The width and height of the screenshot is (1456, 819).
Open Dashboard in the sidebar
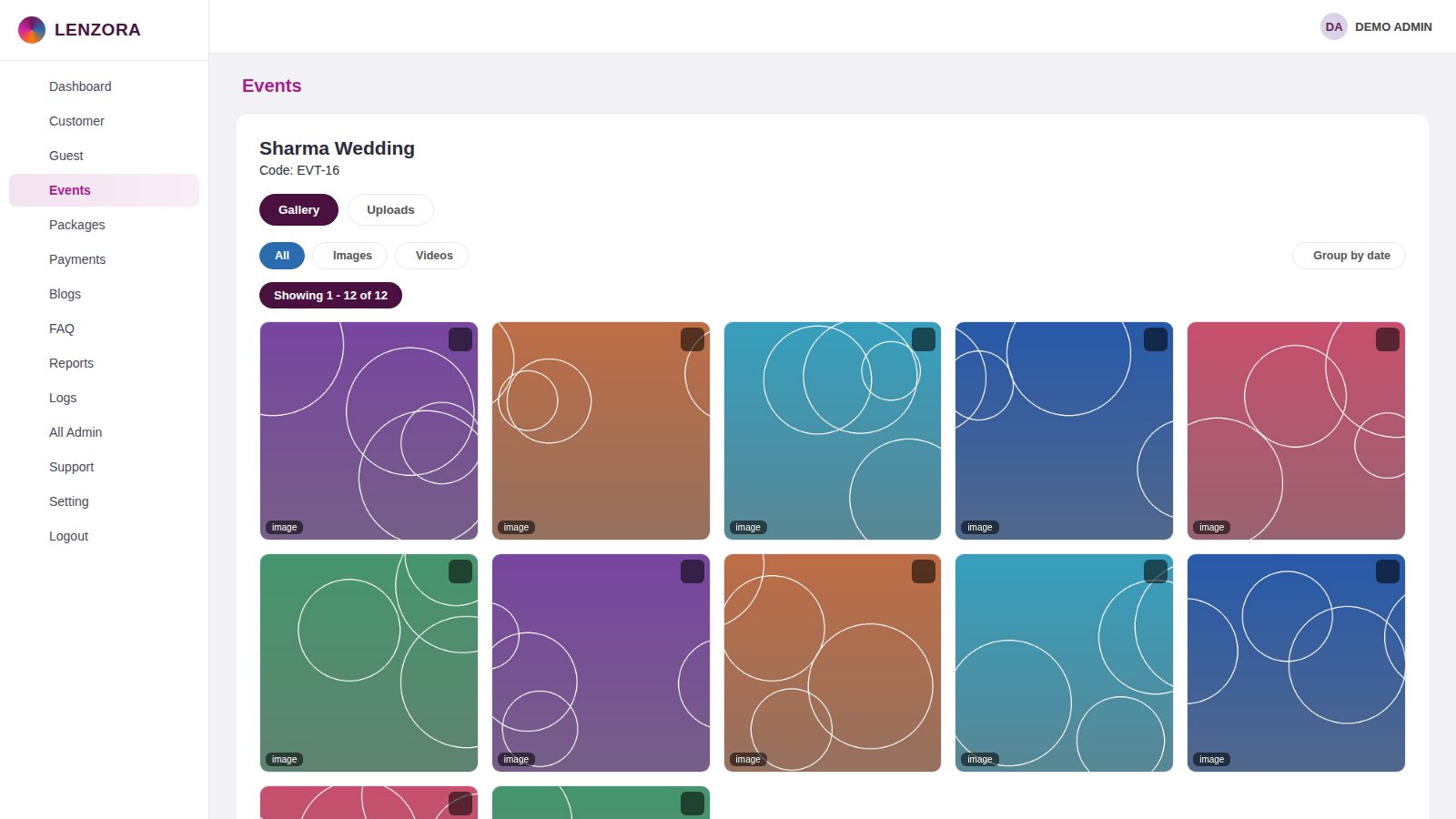coord(104,86)
